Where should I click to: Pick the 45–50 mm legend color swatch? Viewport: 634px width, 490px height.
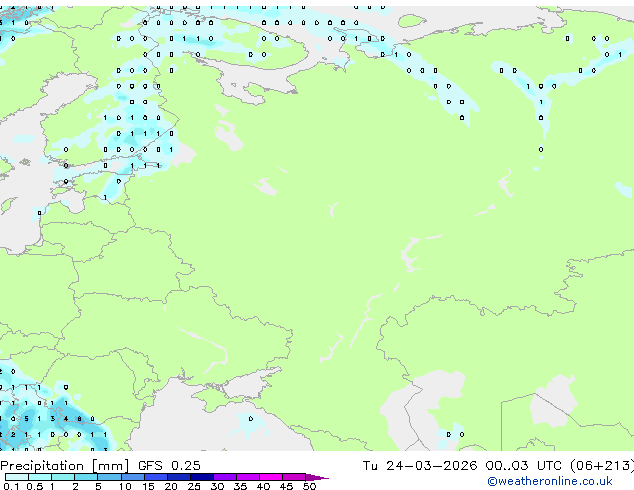[x=294, y=477]
